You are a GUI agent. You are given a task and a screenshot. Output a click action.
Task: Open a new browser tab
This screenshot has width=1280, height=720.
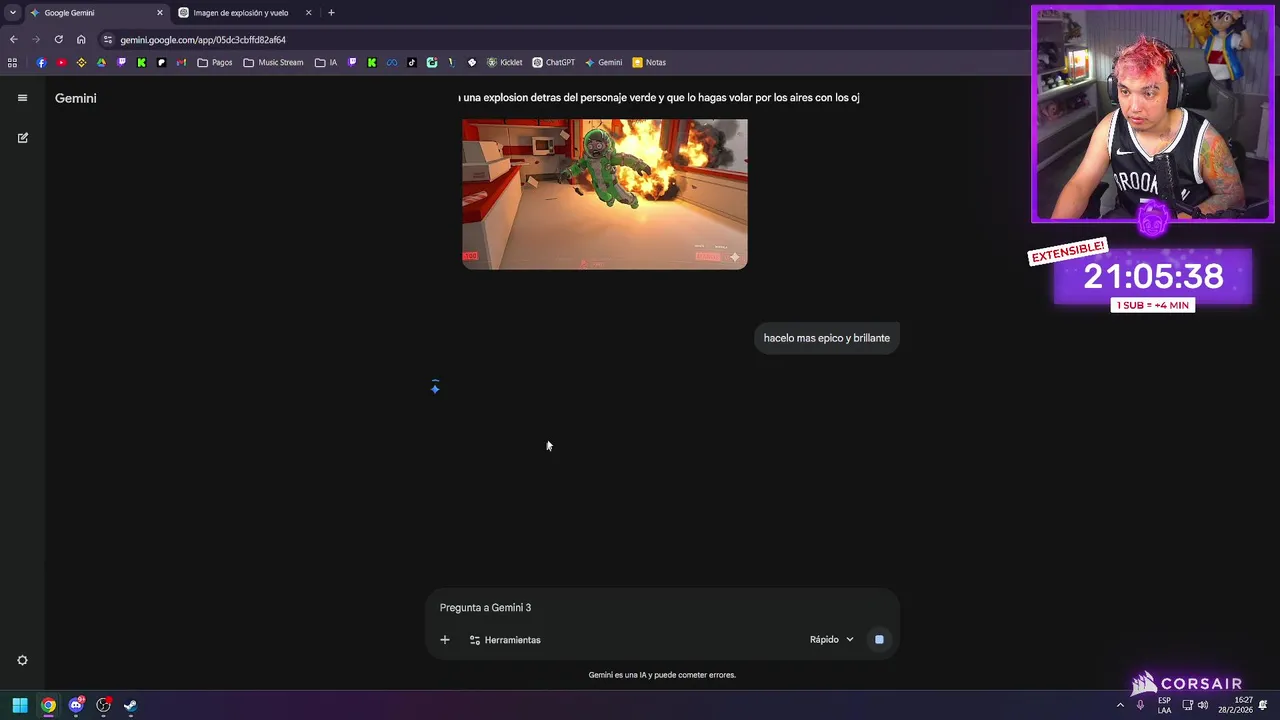[331, 13]
